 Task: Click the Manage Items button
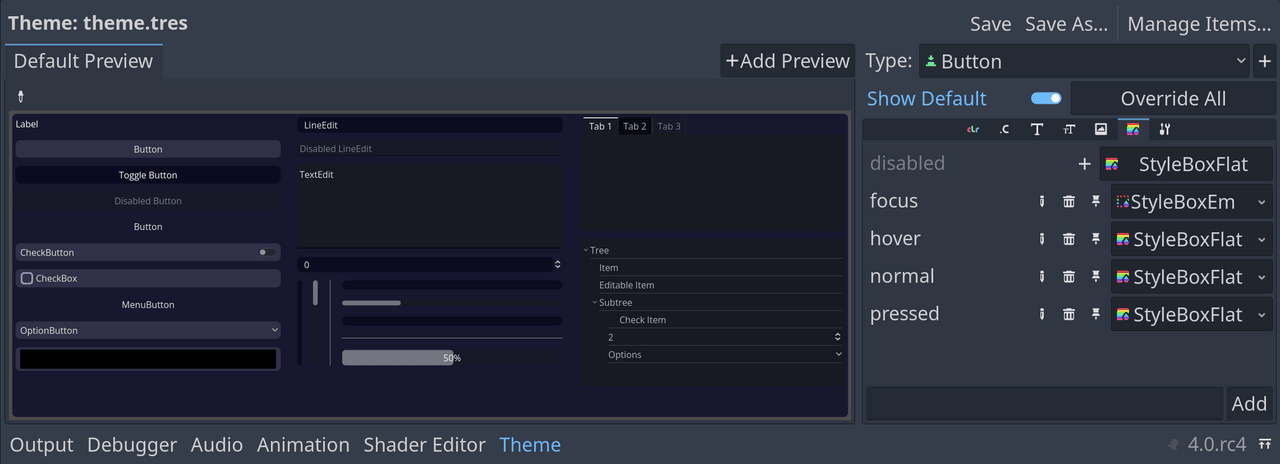tap(1199, 24)
